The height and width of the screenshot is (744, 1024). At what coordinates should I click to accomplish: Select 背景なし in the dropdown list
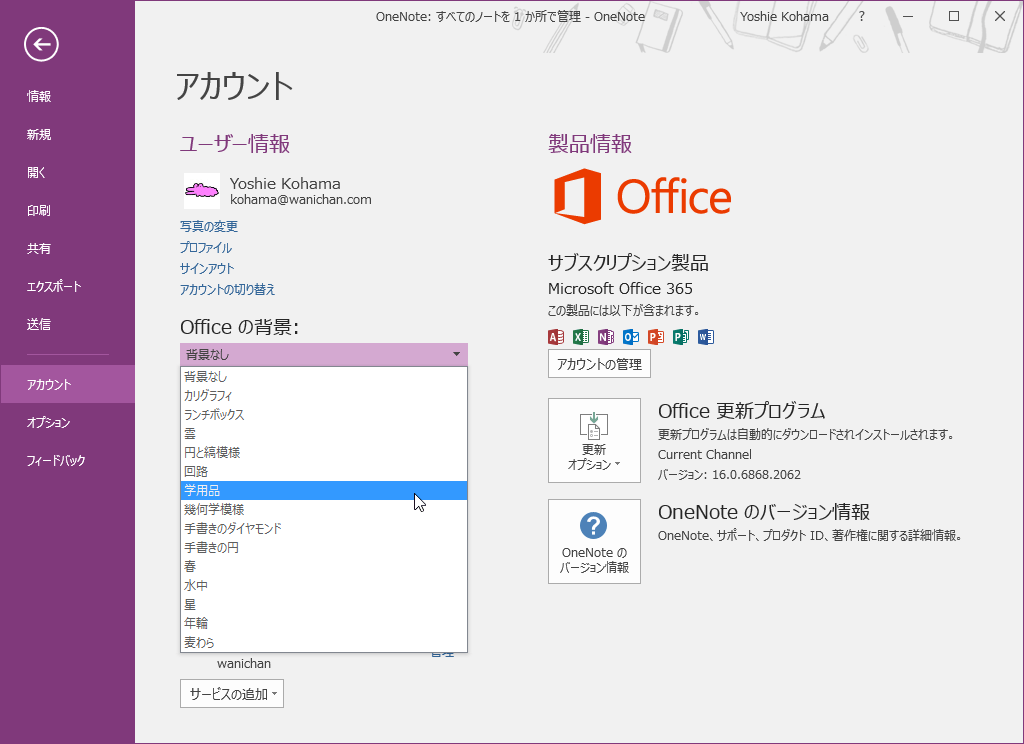click(324, 377)
